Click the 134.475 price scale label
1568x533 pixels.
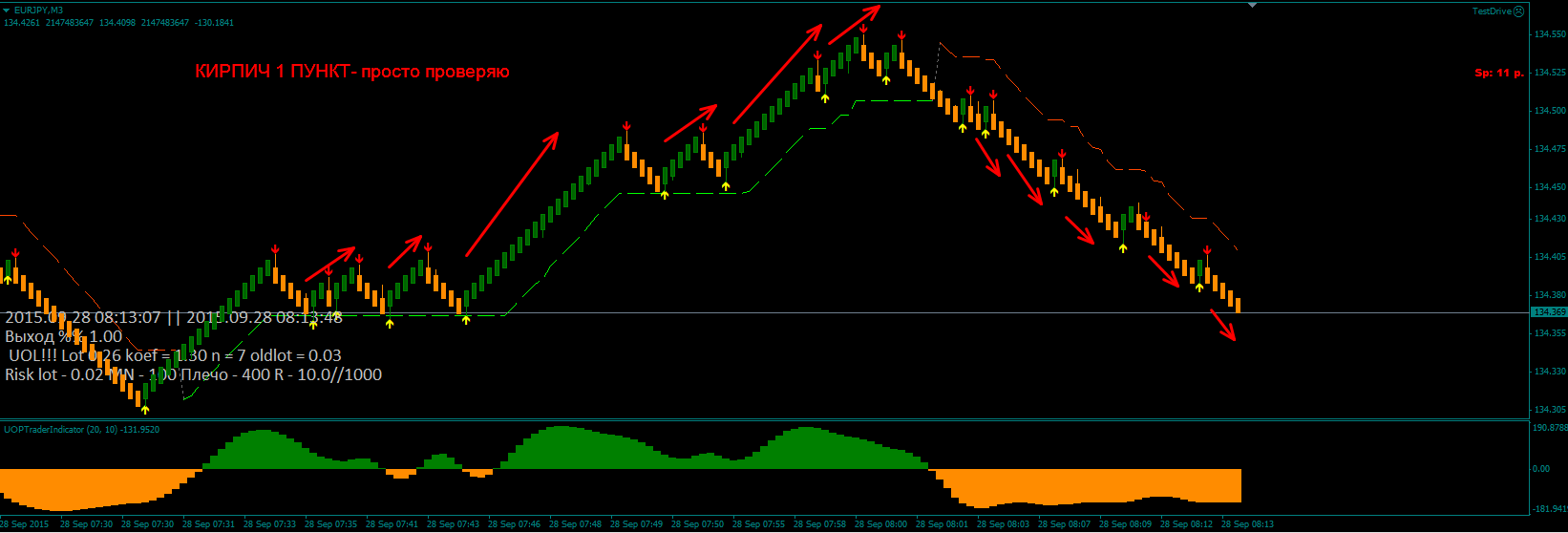[x=1549, y=149]
